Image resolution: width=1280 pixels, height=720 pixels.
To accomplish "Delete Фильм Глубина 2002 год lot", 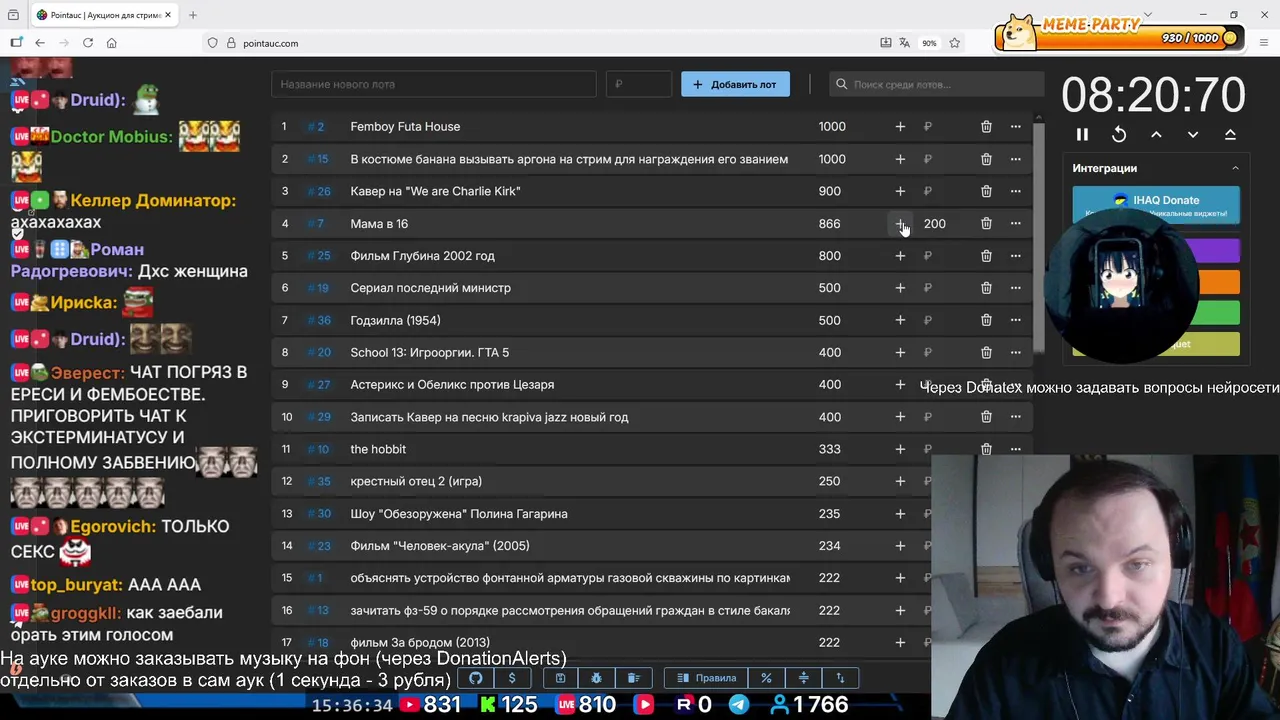I will [x=986, y=256].
